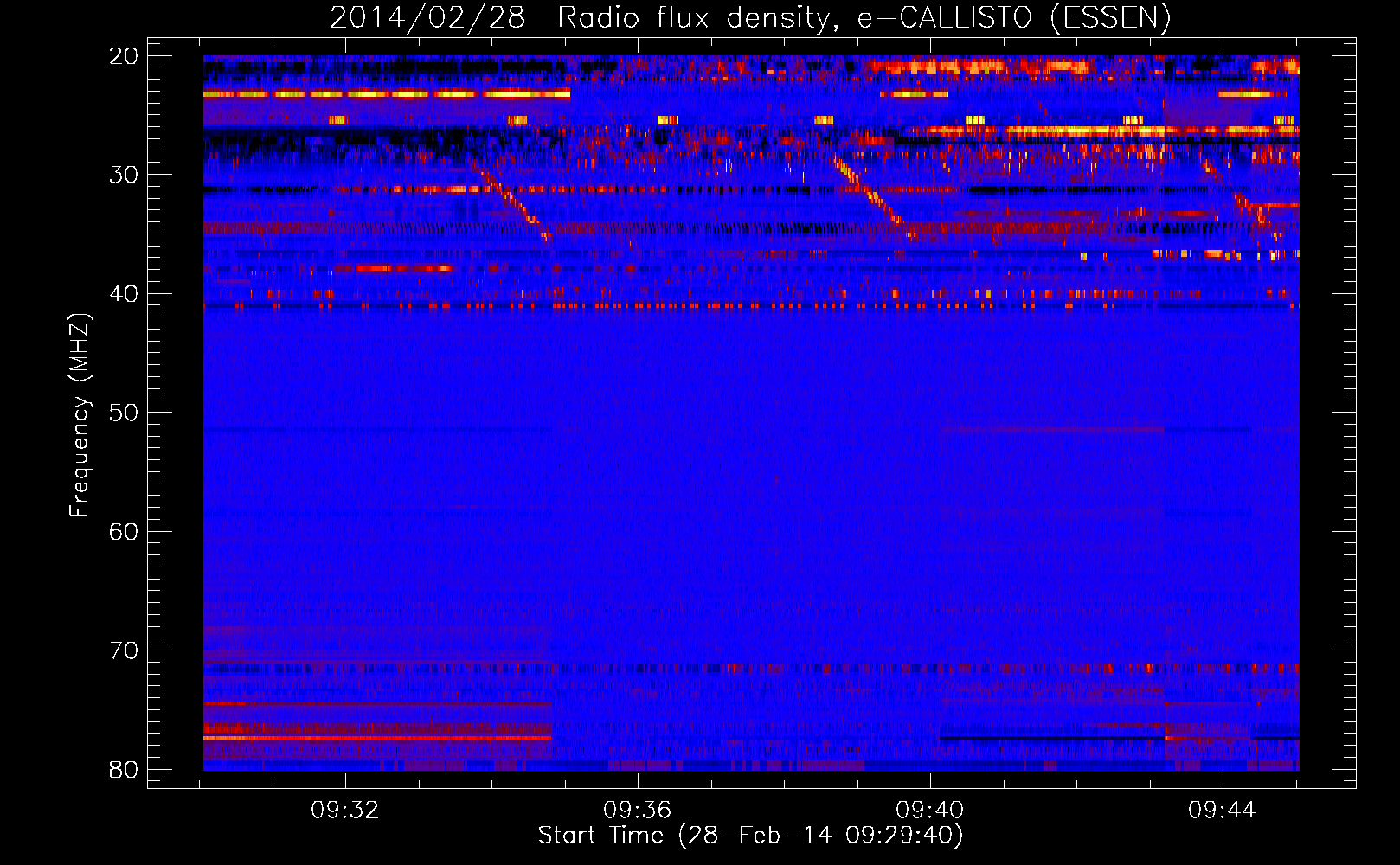
Task: Click the "09:36" time tick label
Action: point(638,811)
